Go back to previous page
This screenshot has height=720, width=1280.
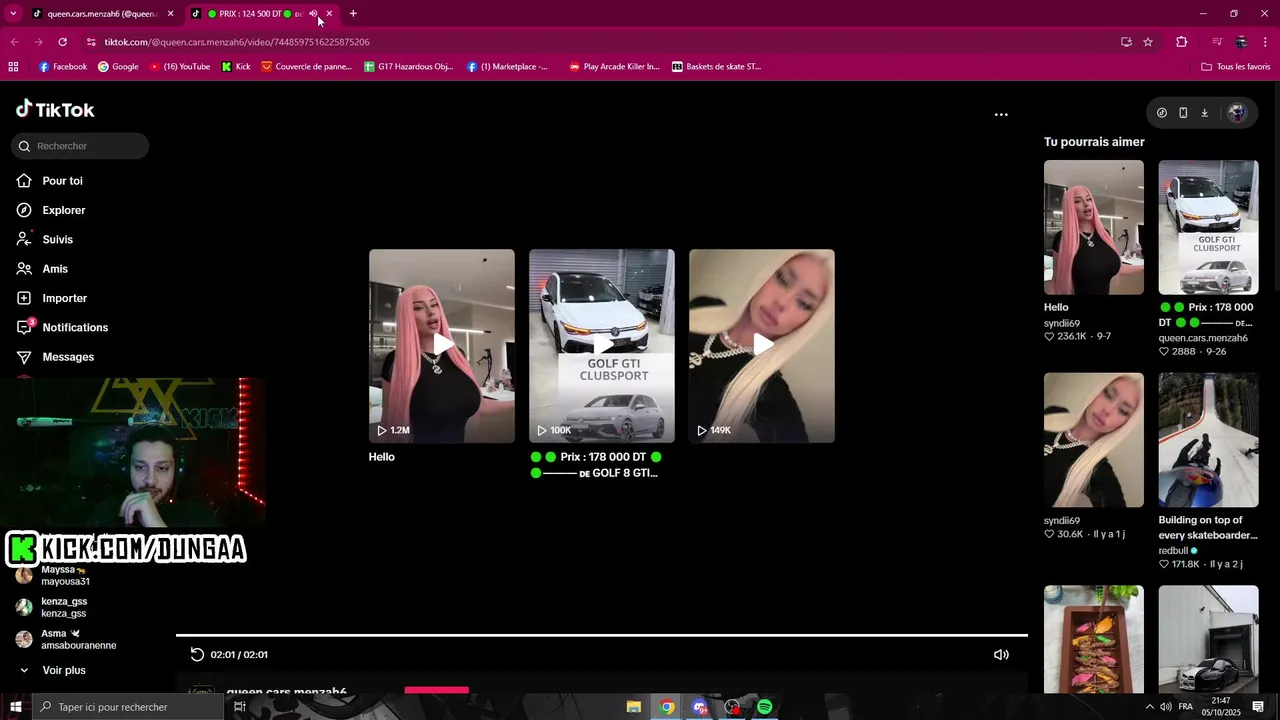[14, 42]
